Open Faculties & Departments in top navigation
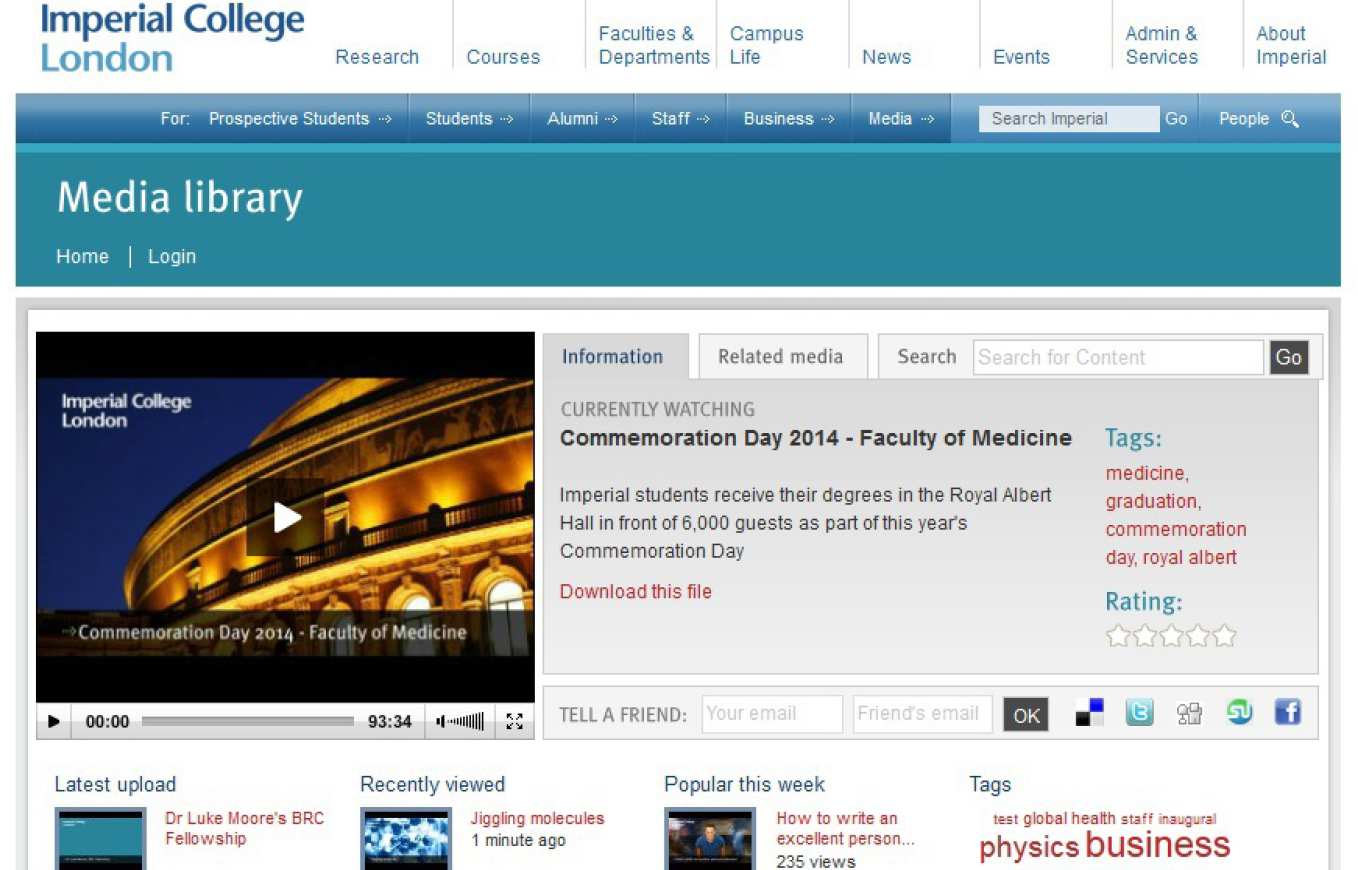Viewport: 1358px width, 870px height. point(653,46)
